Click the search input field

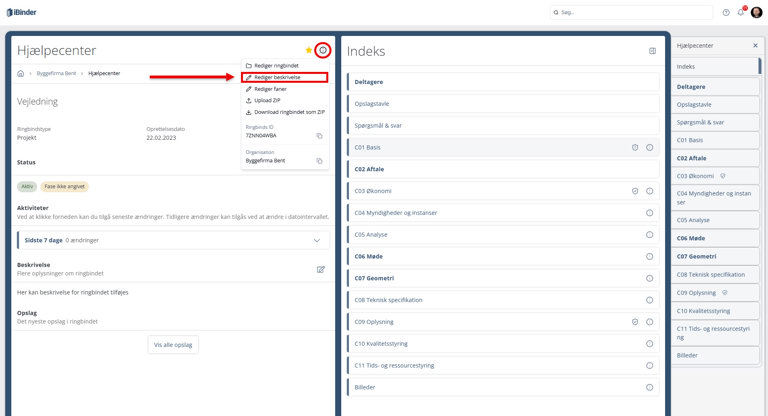(630, 12)
